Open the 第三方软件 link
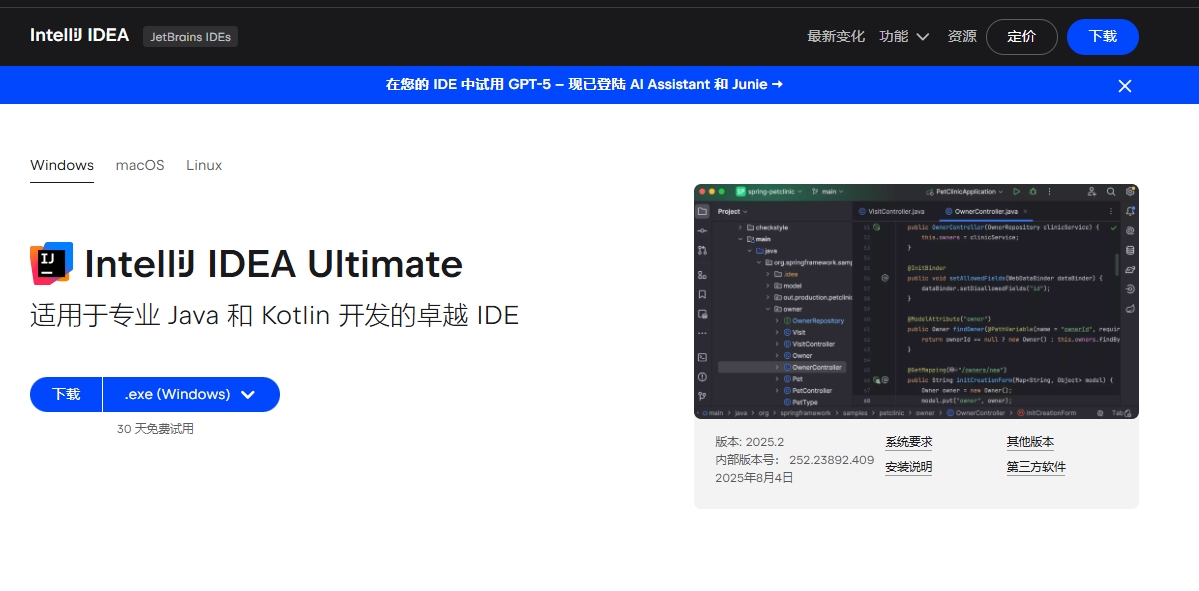Viewport: 1199px width, 591px height. click(x=1036, y=467)
